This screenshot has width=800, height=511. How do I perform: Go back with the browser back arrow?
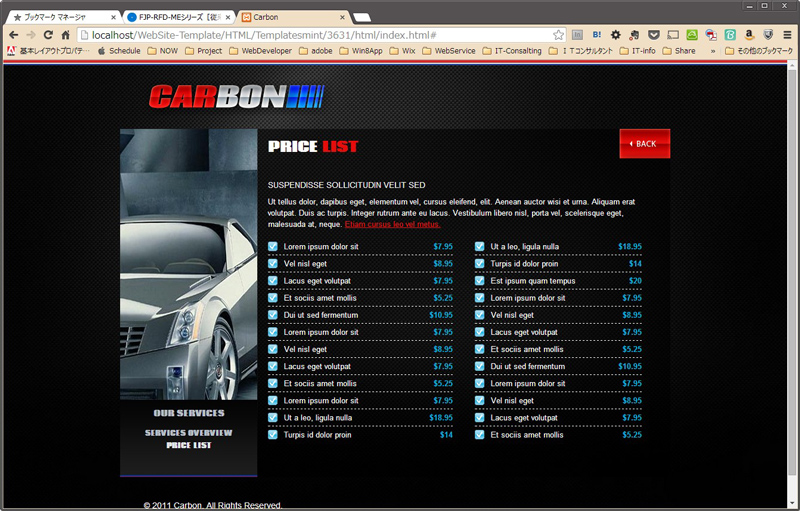14,35
